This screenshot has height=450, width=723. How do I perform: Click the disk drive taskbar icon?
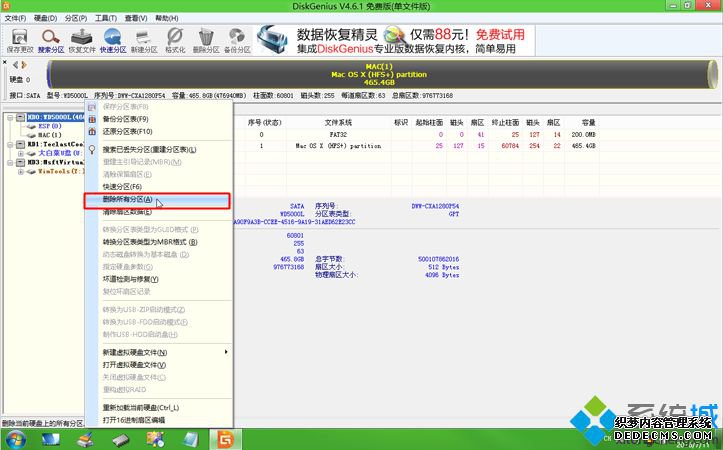(121, 440)
